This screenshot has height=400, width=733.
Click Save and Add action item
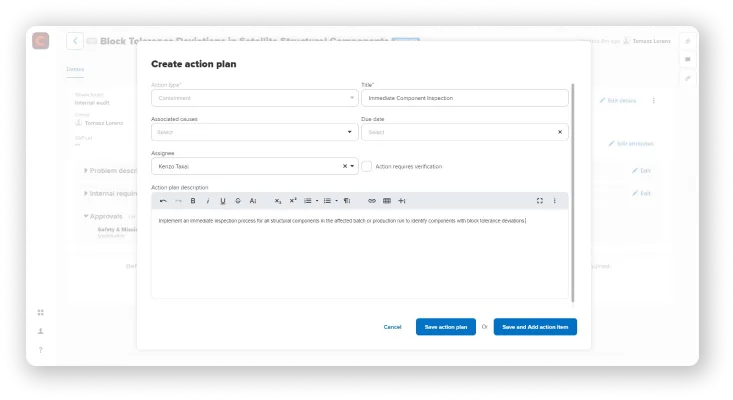535,327
